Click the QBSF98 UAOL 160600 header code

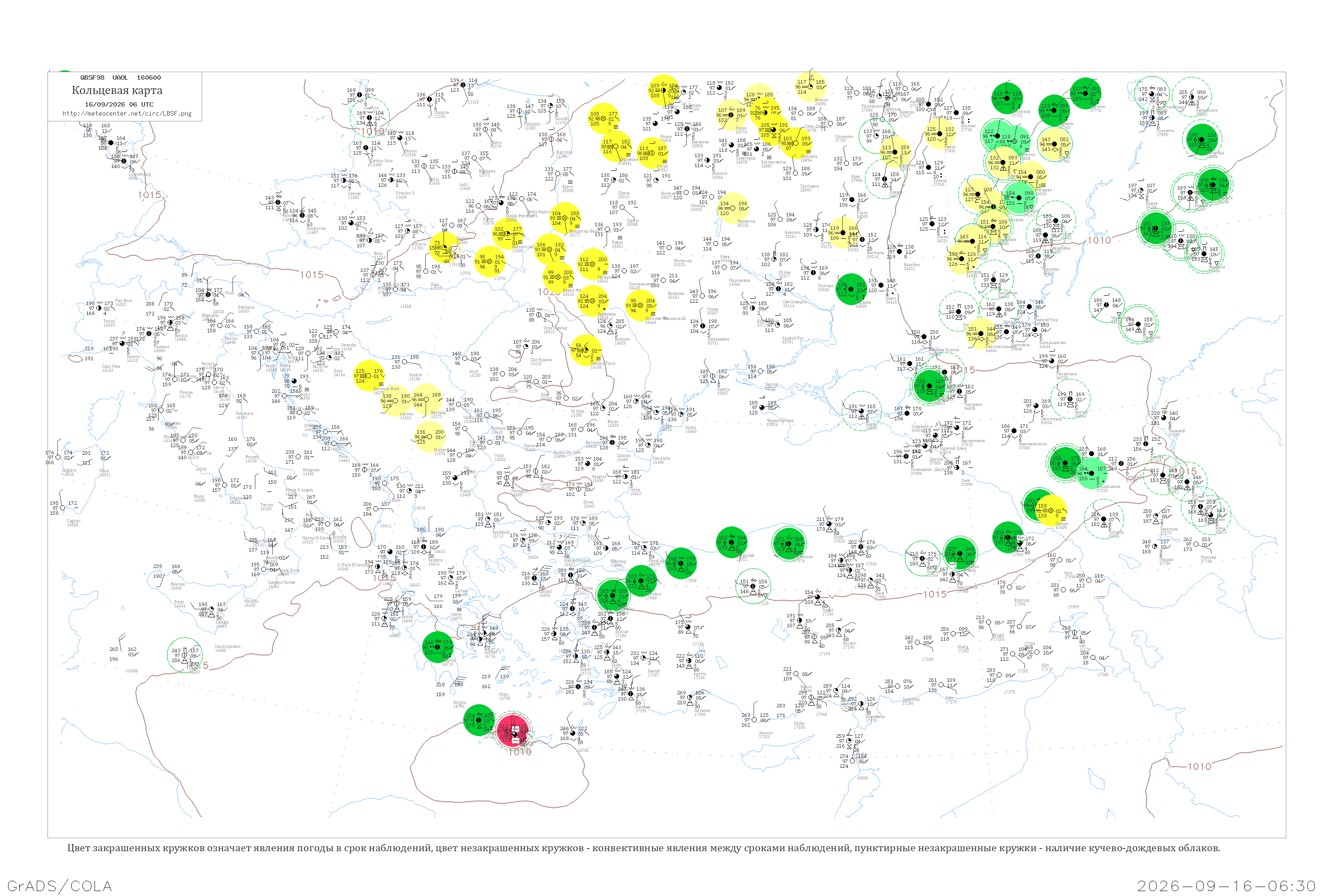[121, 78]
